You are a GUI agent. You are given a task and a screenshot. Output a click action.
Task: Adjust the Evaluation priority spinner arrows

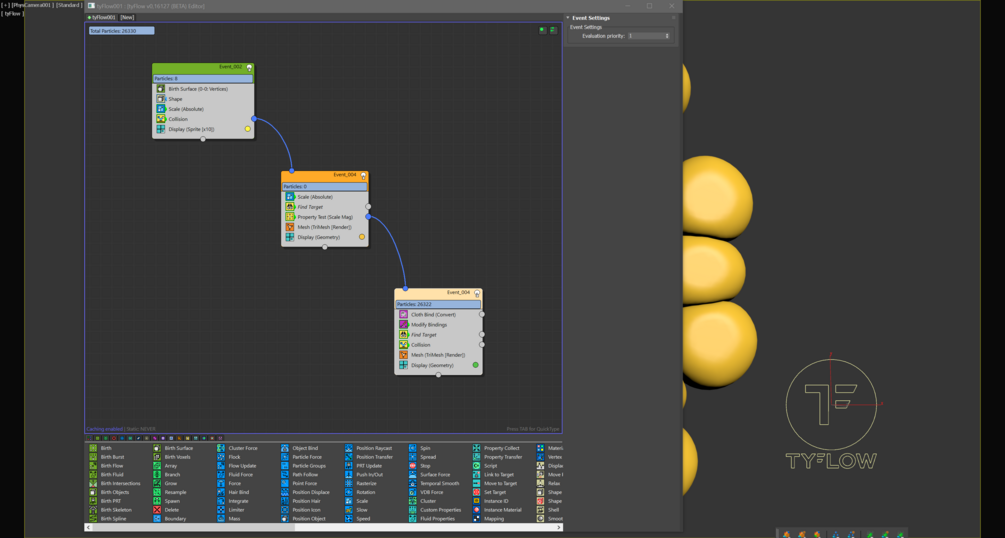click(x=667, y=36)
